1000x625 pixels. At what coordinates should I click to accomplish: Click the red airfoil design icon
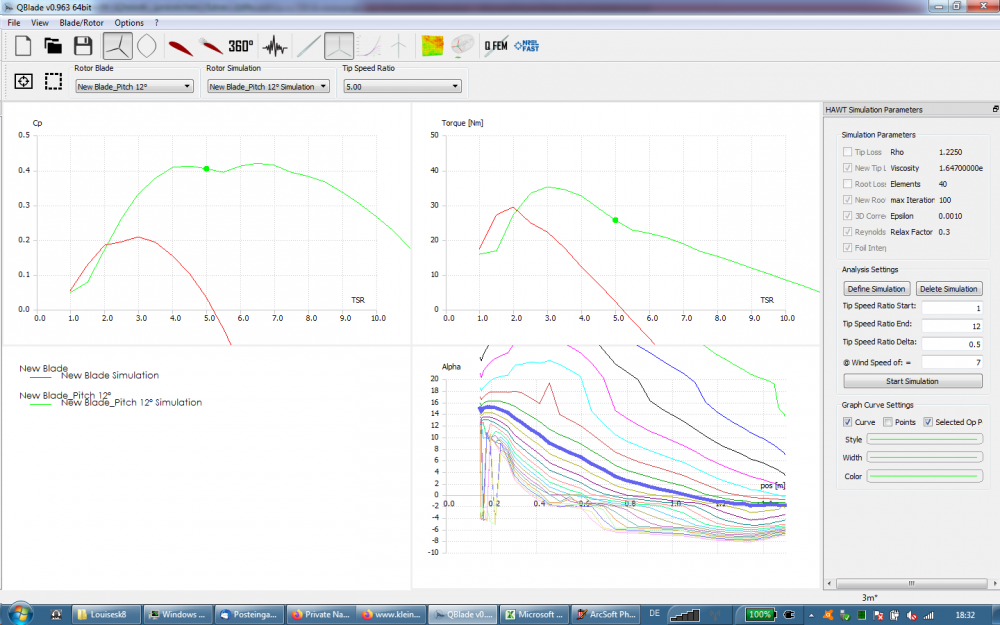point(180,46)
